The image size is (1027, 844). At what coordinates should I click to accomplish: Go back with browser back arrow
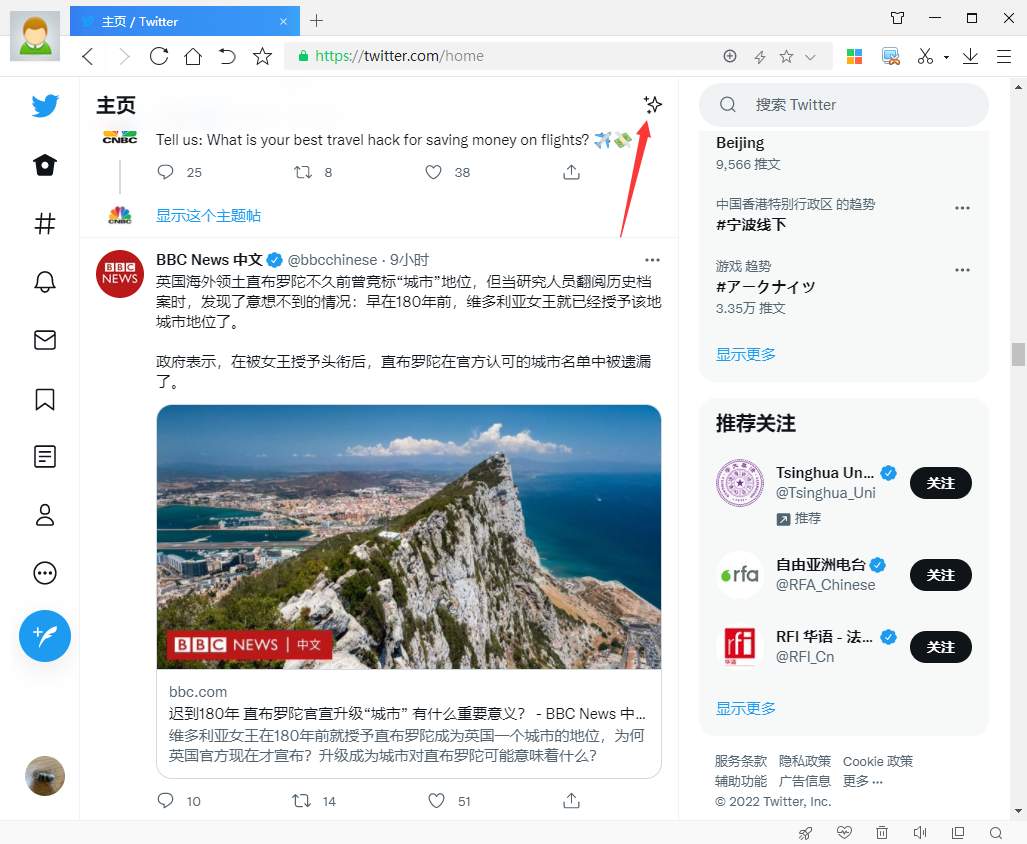click(88, 56)
